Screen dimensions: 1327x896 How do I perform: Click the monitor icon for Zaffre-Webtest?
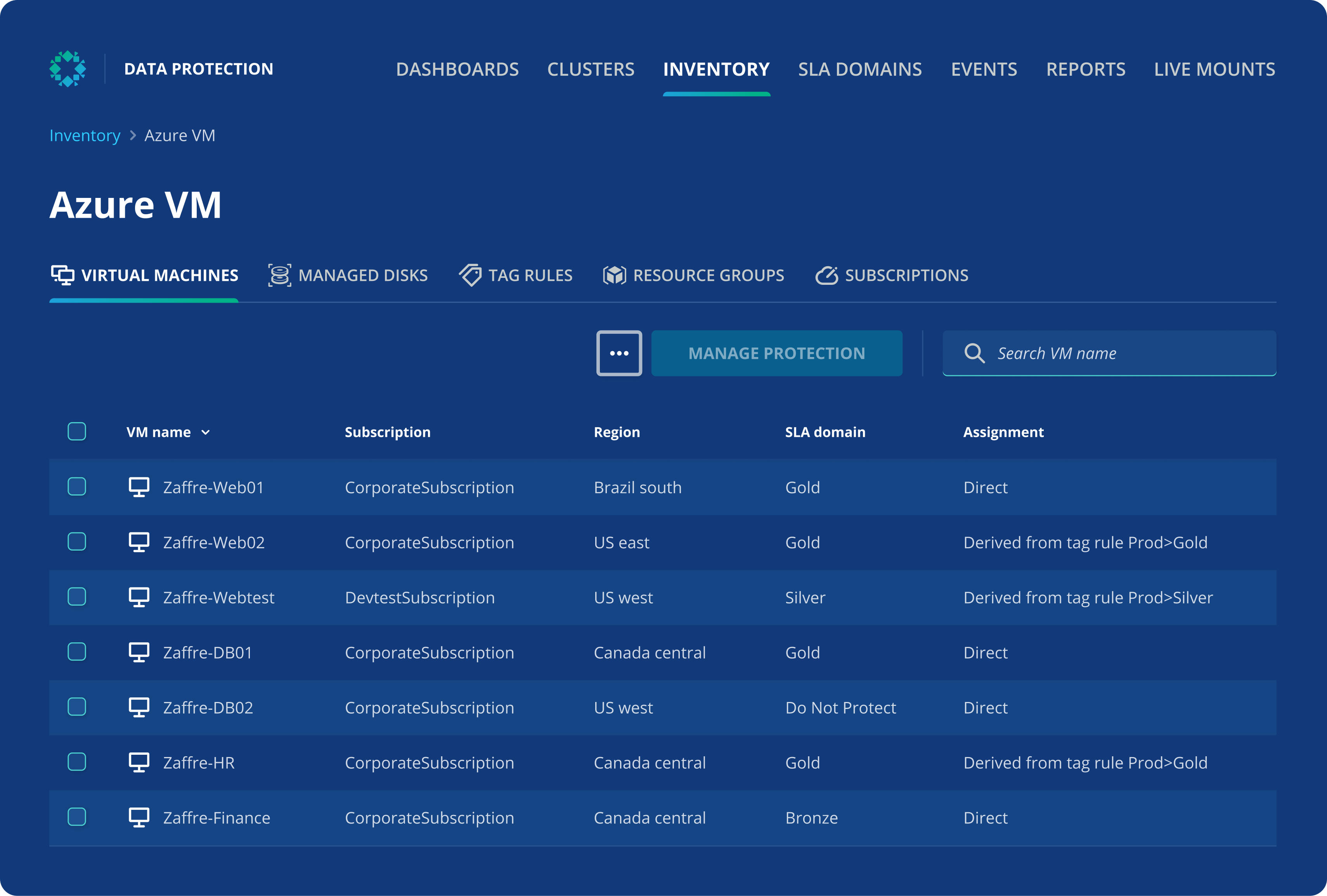coord(139,597)
